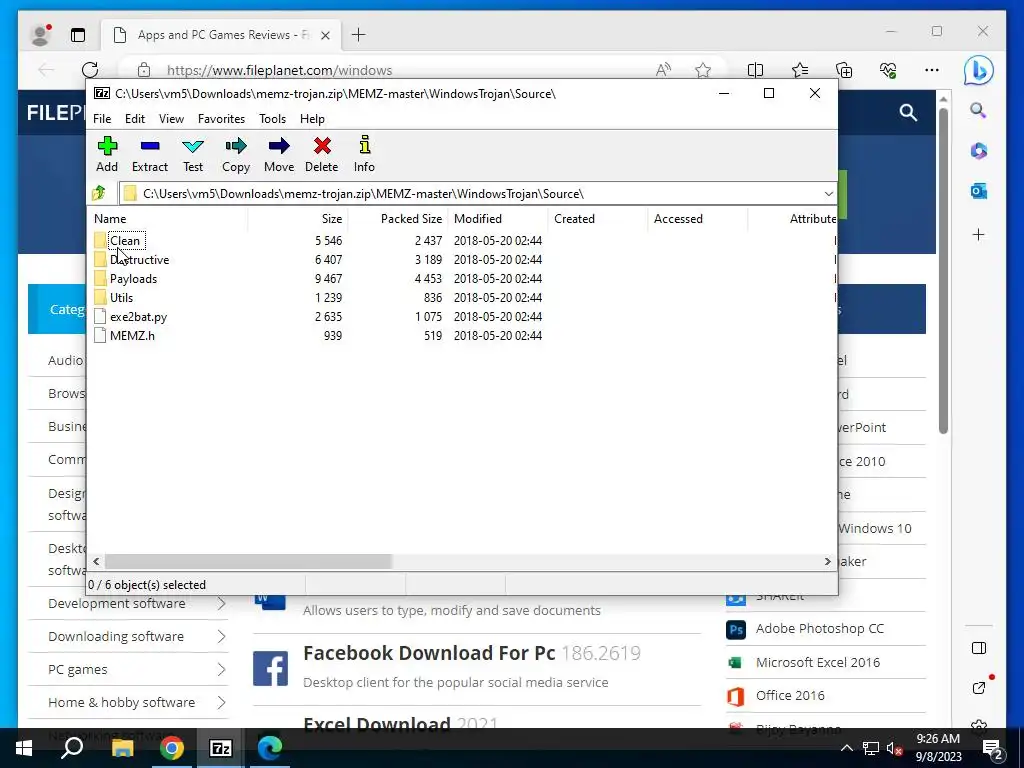The height and width of the screenshot is (768, 1024).
Task: Open the Microsoft Excel 2016 link
Action: click(818, 662)
